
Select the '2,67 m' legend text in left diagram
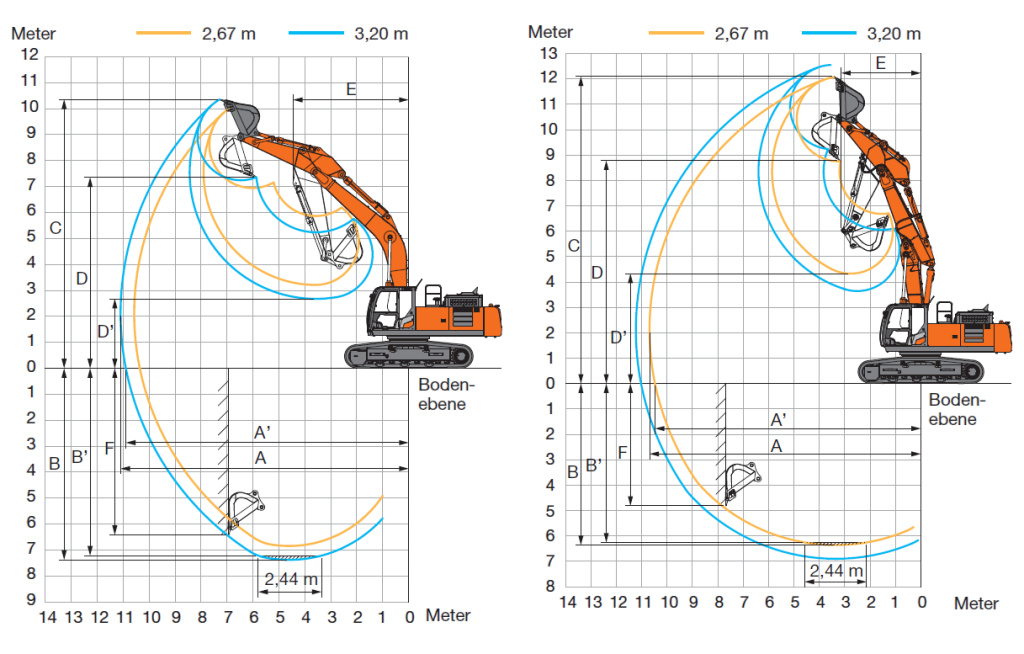(x=229, y=33)
